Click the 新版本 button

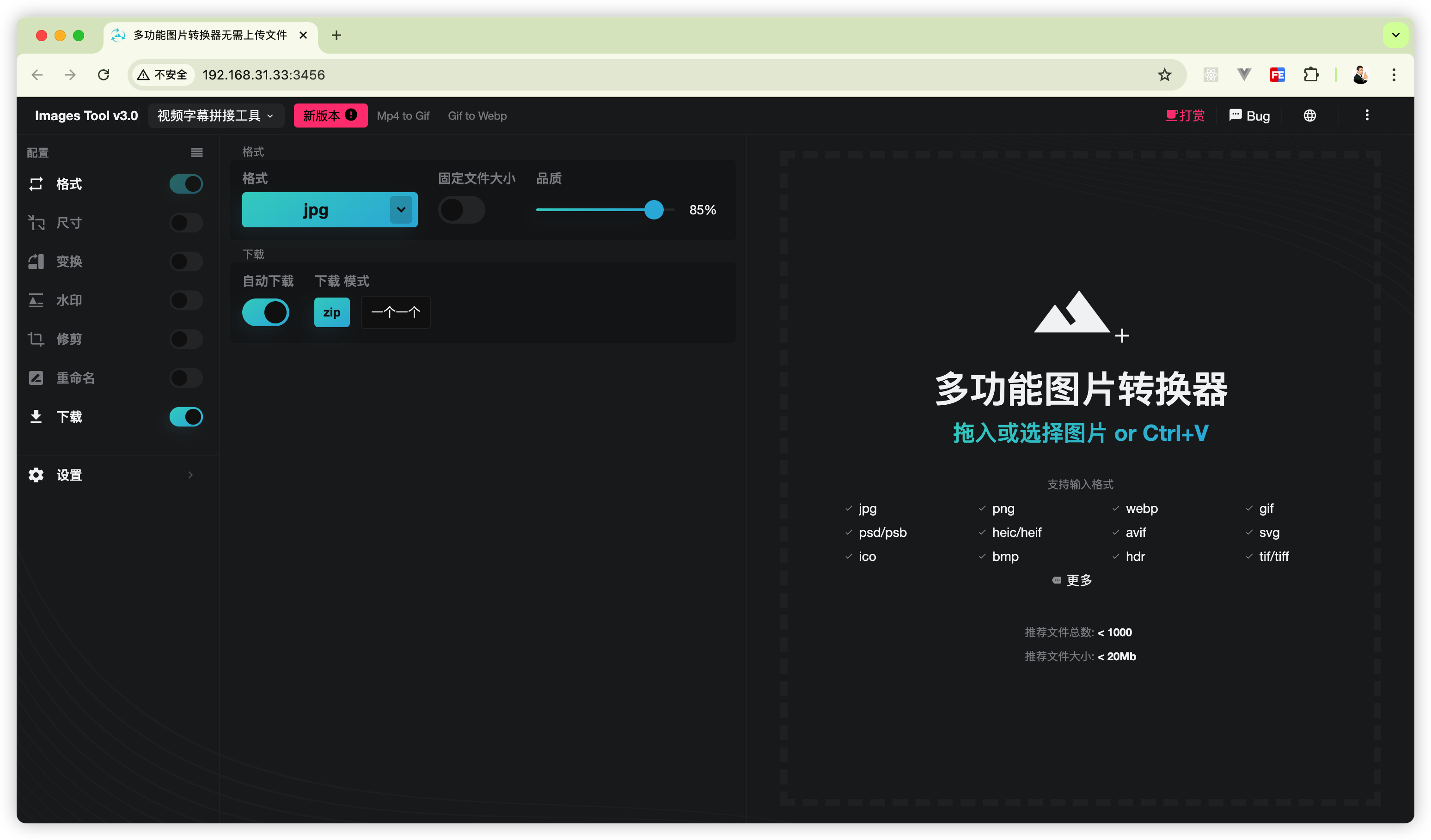coord(330,116)
